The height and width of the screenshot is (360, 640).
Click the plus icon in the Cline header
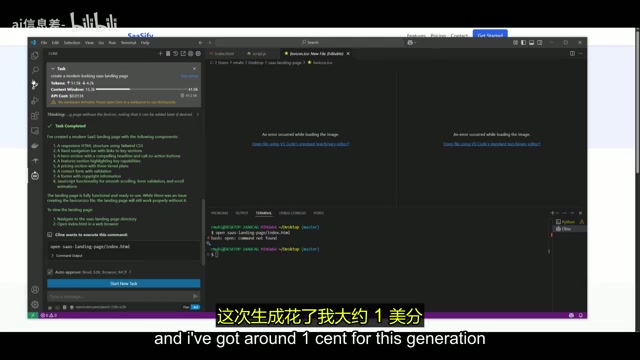pyautogui.click(x=160, y=53)
